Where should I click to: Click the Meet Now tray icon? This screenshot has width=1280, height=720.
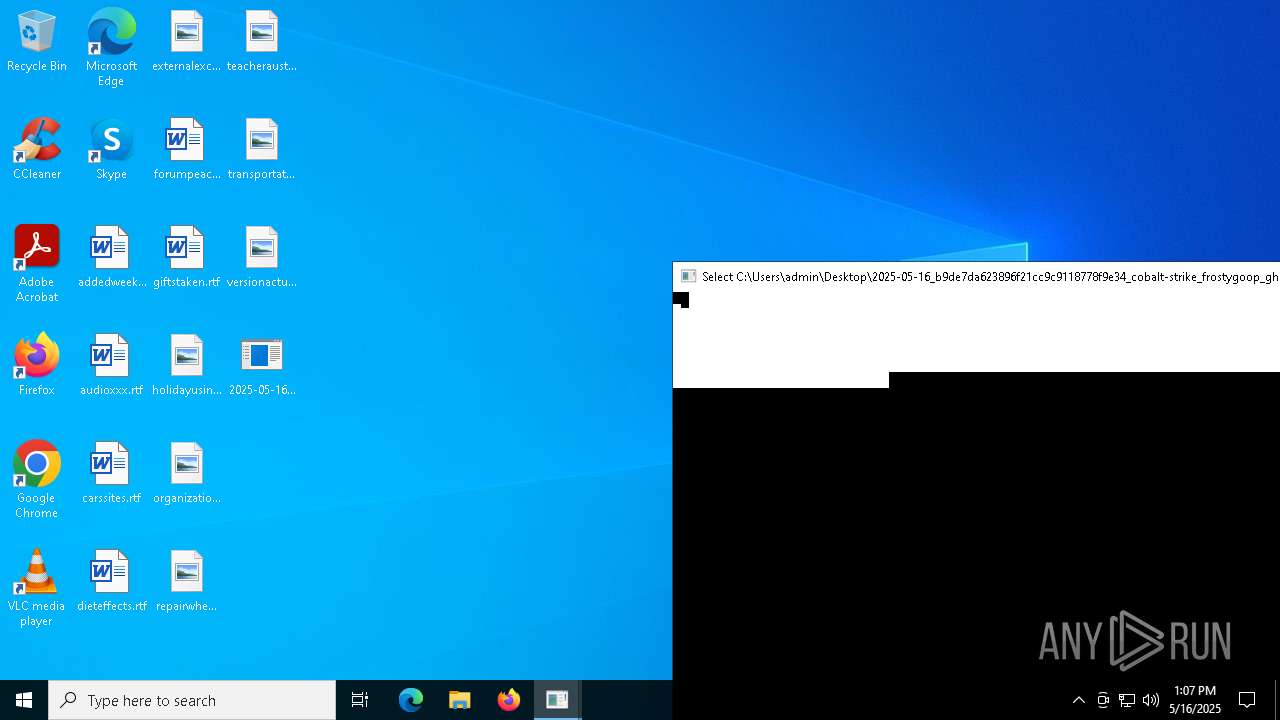click(1103, 700)
